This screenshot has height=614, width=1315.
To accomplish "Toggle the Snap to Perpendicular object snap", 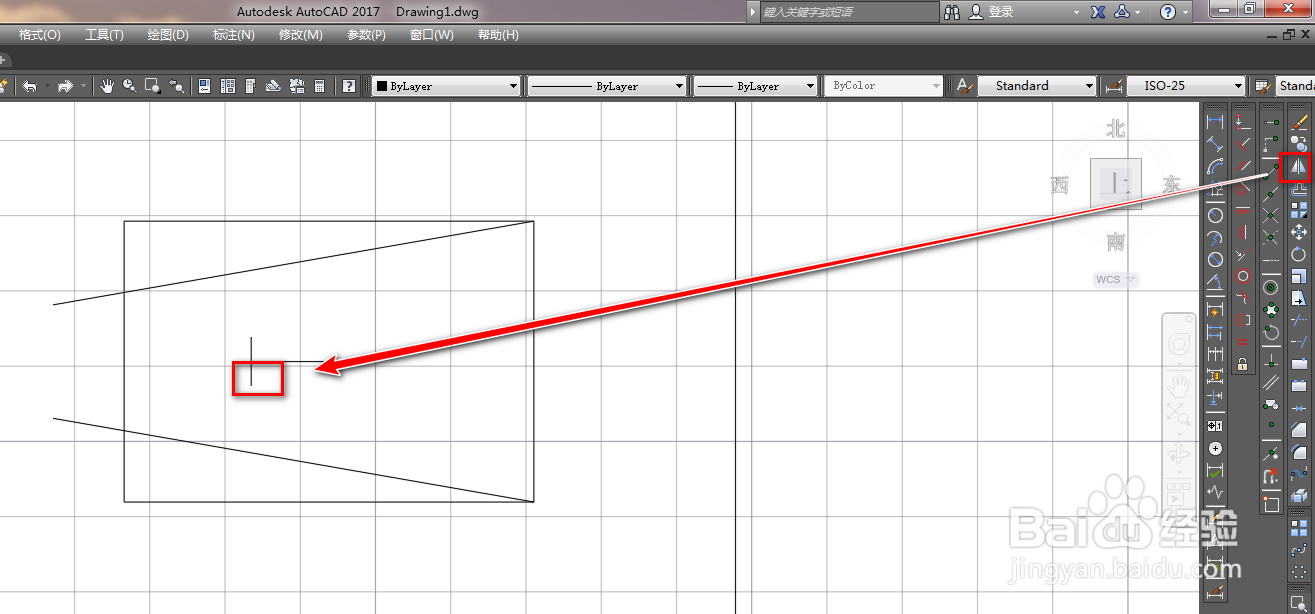I will pyautogui.click(x=1271, y=359).
